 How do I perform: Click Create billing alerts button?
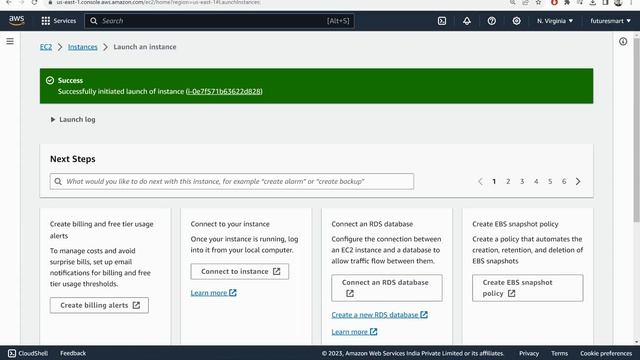99,305
